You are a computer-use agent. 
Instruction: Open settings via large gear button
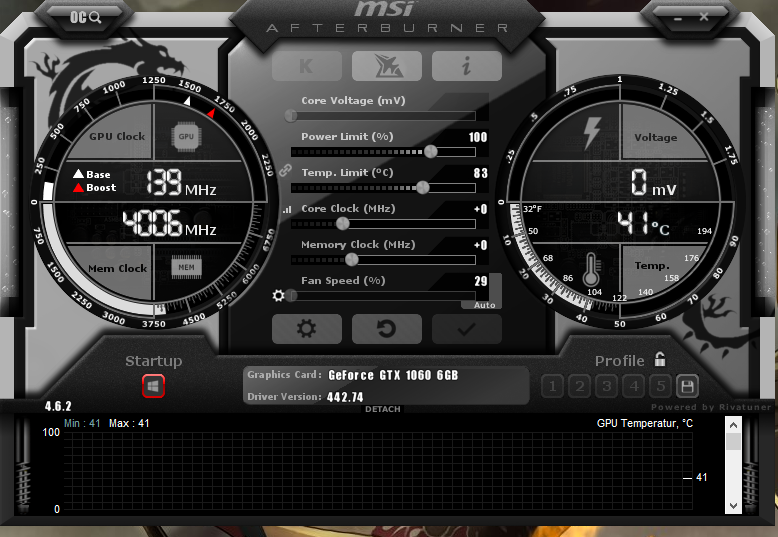(307, 329)
